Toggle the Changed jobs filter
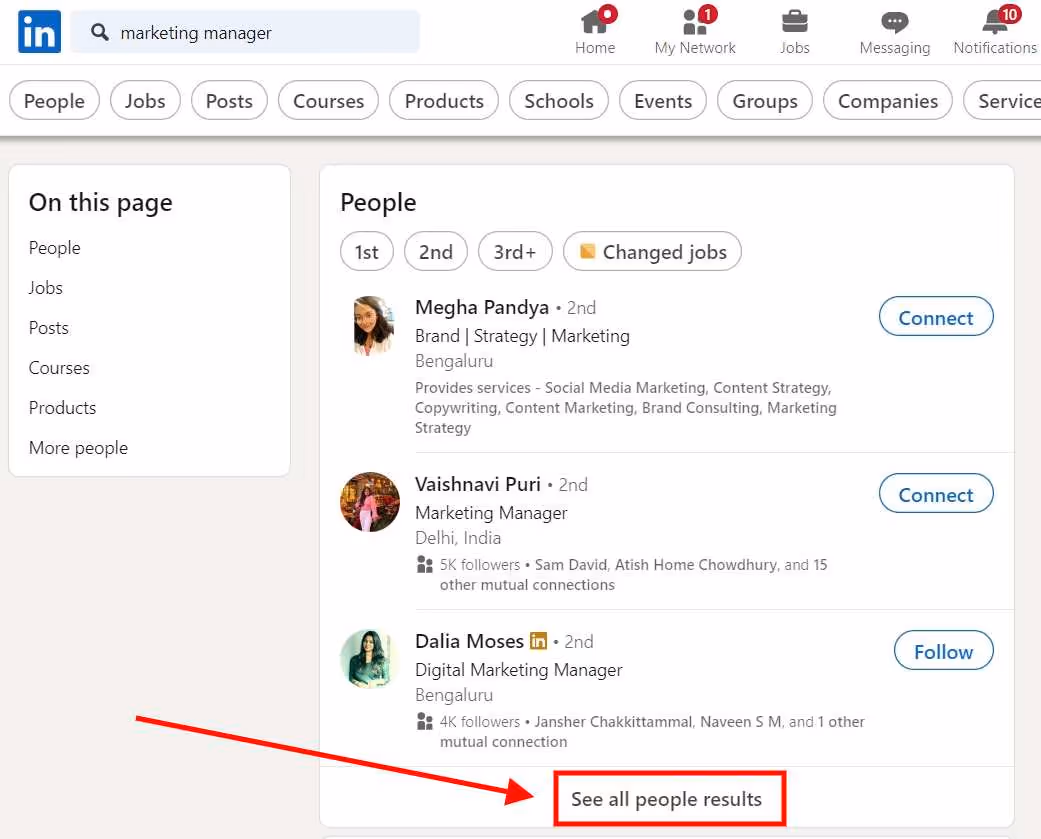Screen dimensions: 1041x839 [652, 252]
